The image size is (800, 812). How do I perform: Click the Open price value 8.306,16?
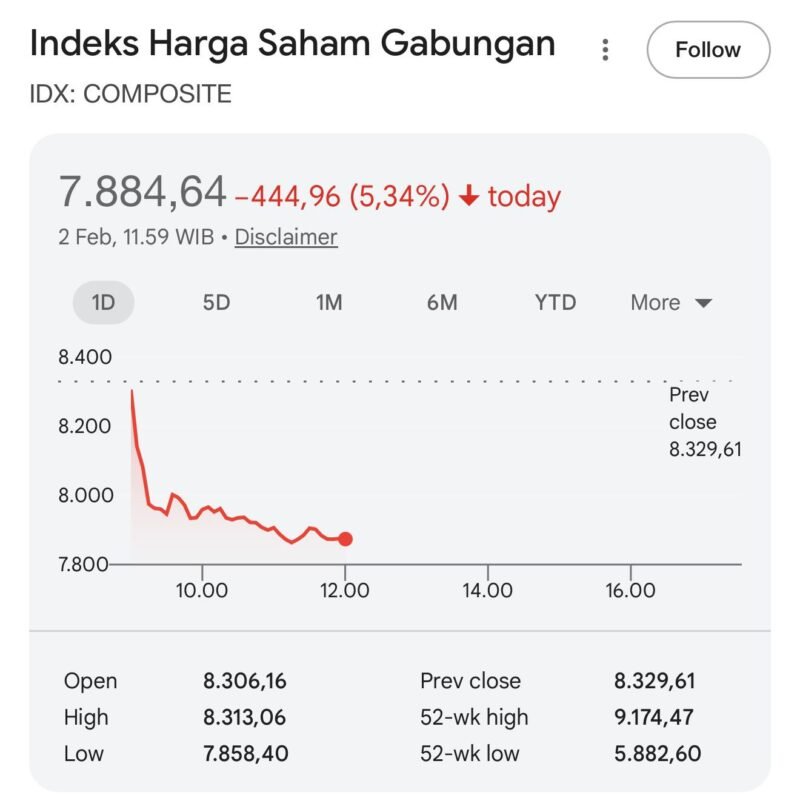tap(245, 681)
